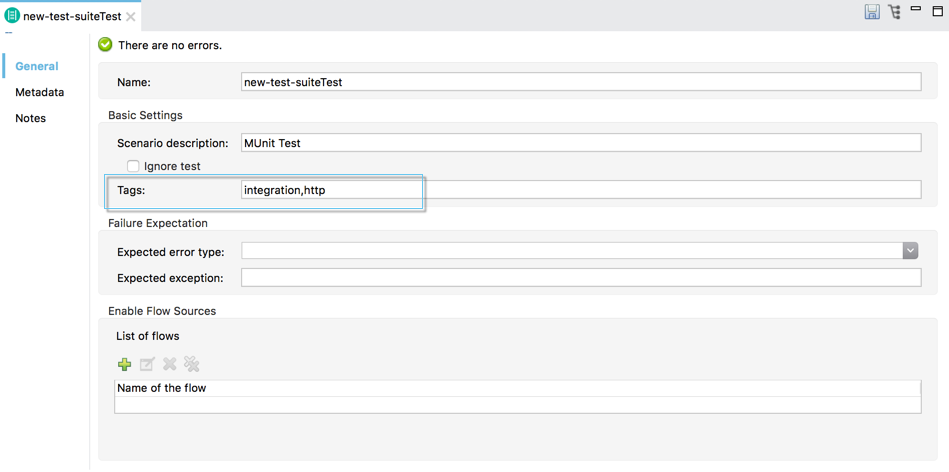Click into the Name text field
The image size is (949, 472).
(x=580, y=82)
